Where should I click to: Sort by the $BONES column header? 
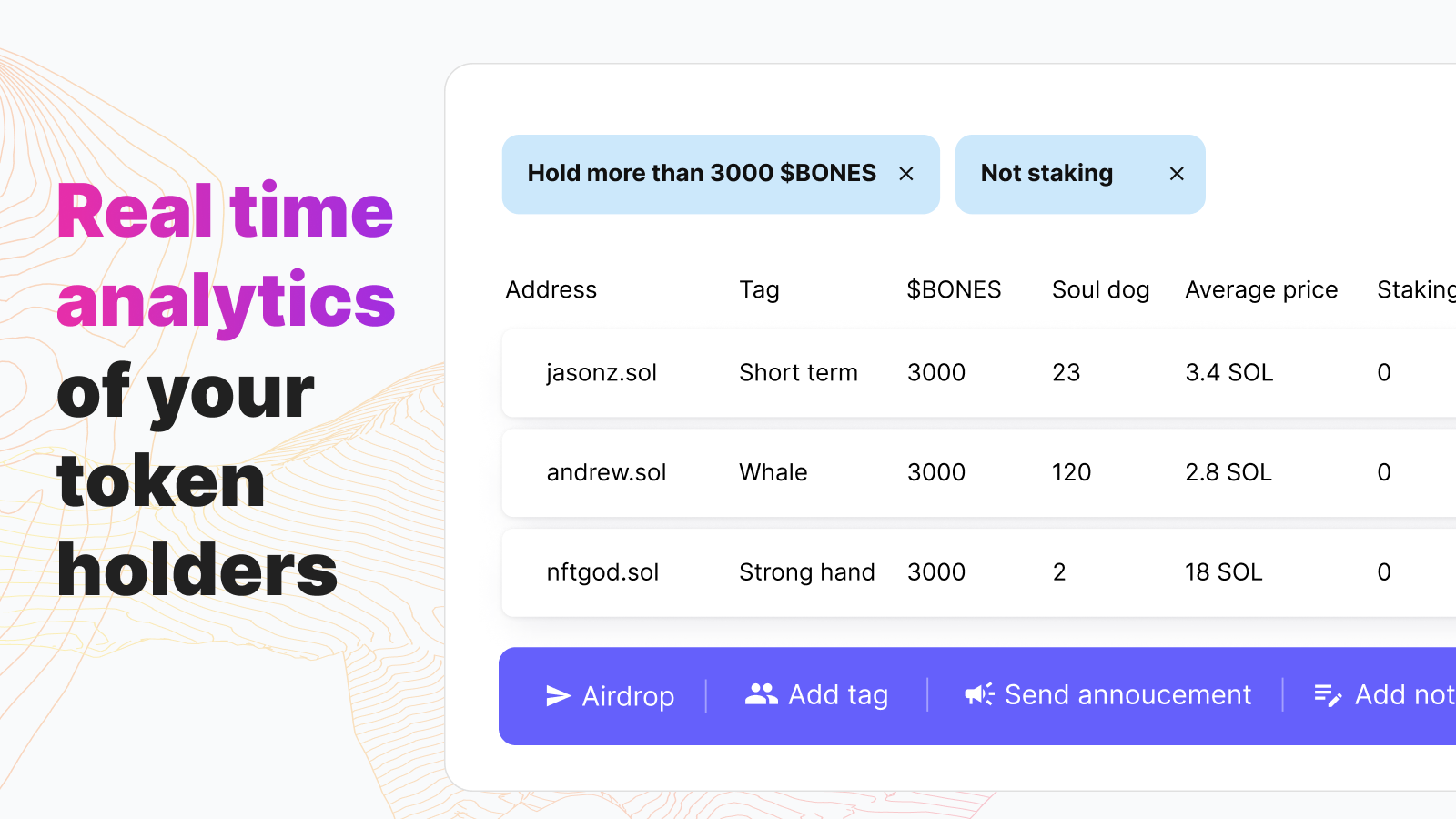(954, 289)
